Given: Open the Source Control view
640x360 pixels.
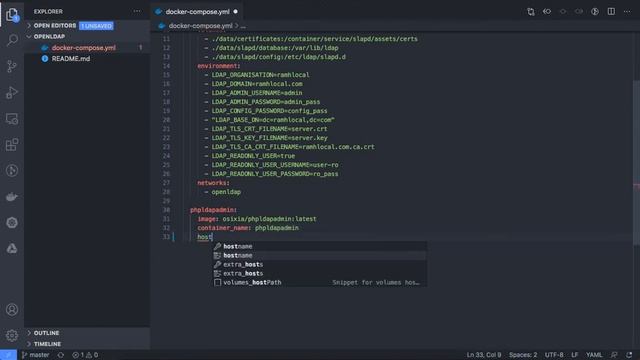Looking at the screenshot, I should point(12,66).
